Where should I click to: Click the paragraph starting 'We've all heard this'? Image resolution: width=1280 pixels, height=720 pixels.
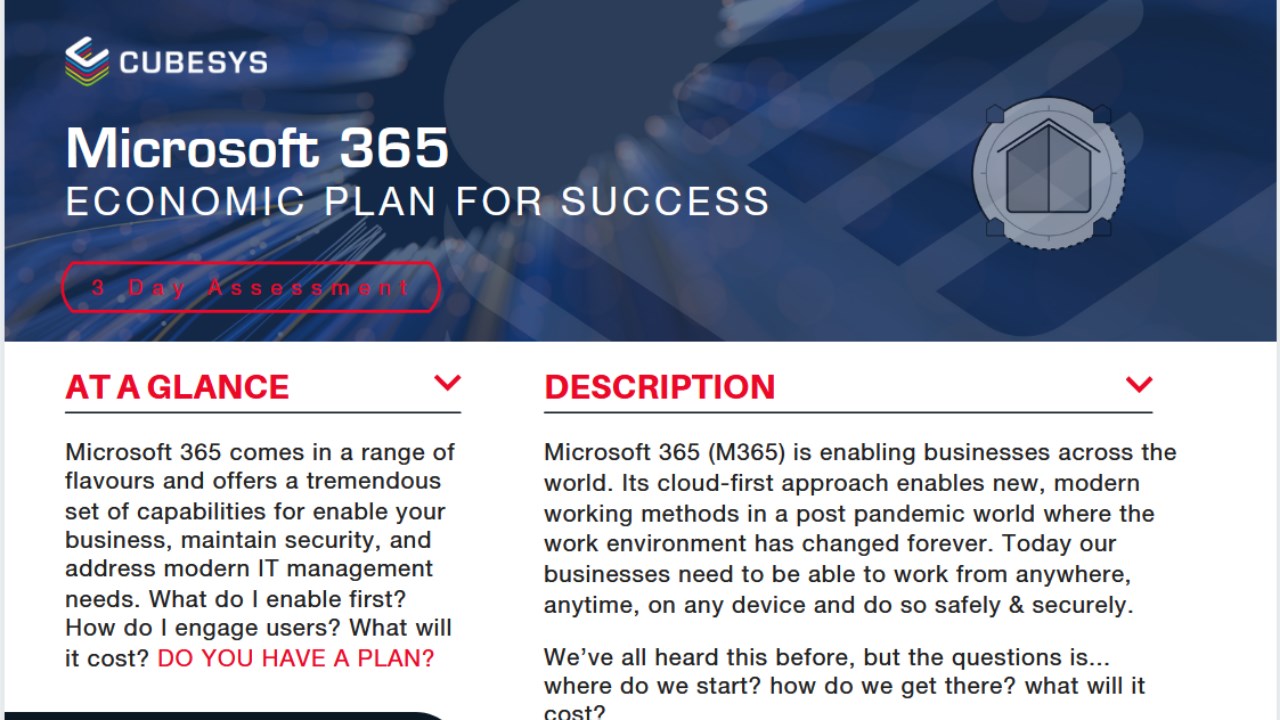coord(845,685)
